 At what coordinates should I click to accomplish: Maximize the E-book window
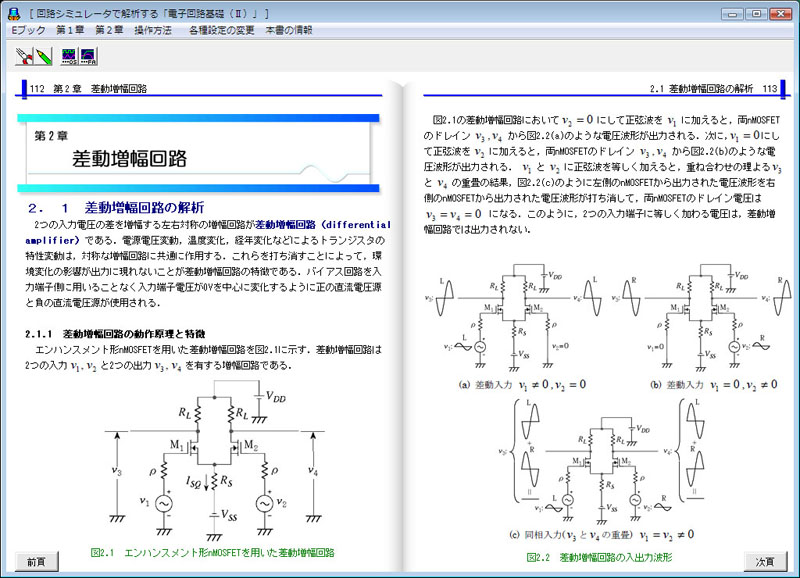pyautogui.click(x=757, y=14)
